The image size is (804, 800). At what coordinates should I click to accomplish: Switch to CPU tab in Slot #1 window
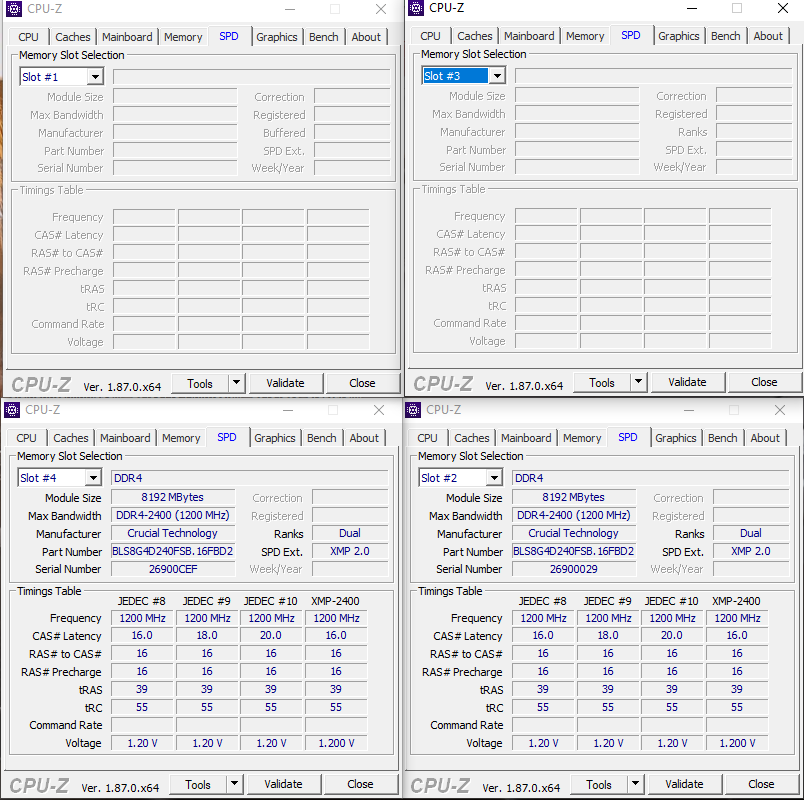click(29, 37)
